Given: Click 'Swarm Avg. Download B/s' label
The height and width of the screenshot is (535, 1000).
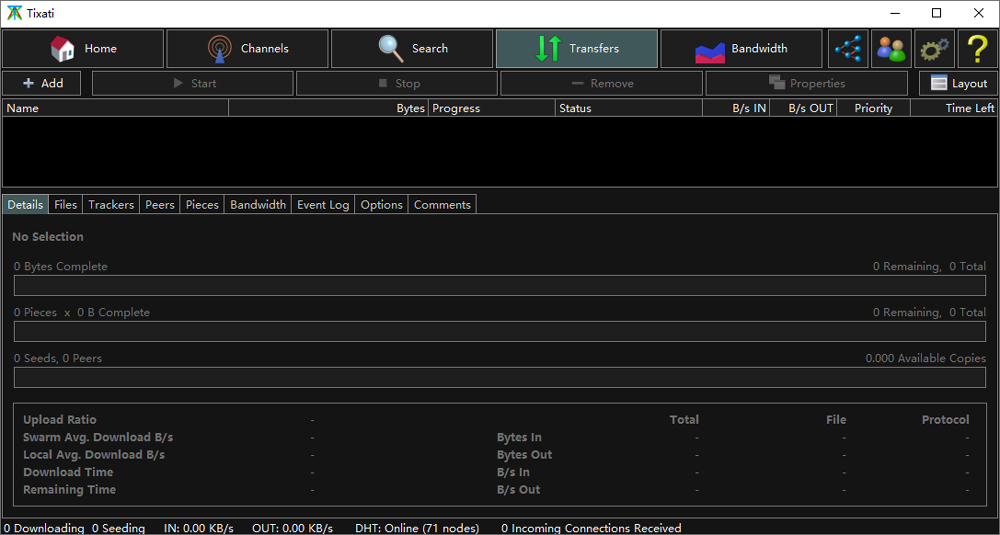Looking at the screenshot, I should coord(98,437).
